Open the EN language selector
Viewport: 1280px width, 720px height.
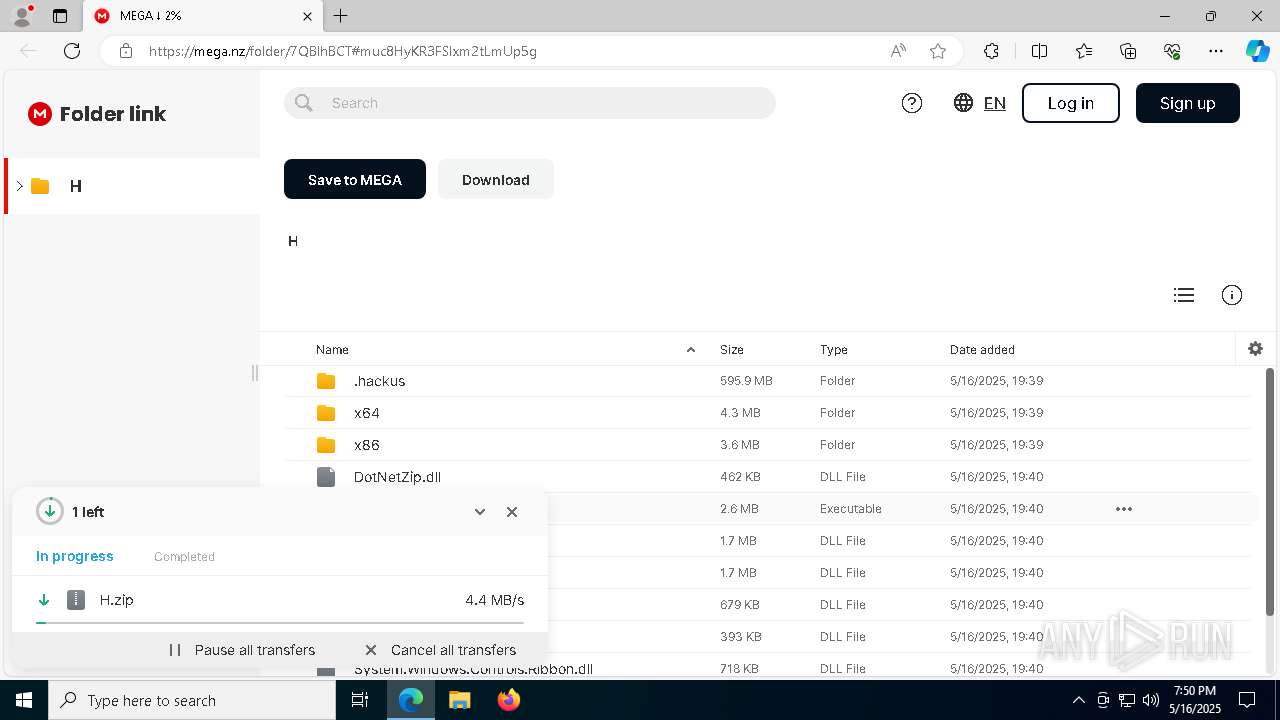[995, 103]
